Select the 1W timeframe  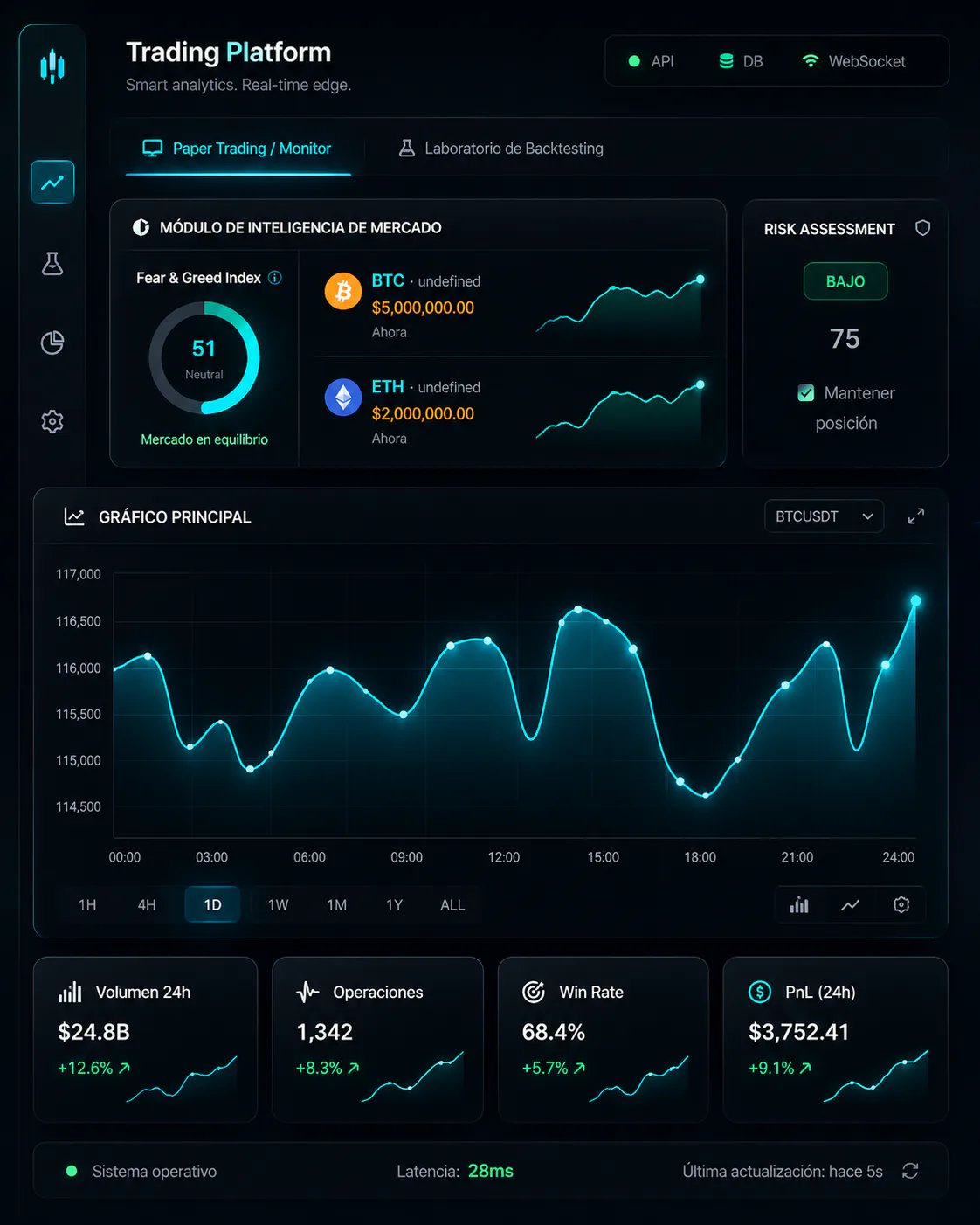[x=278, y=905]
